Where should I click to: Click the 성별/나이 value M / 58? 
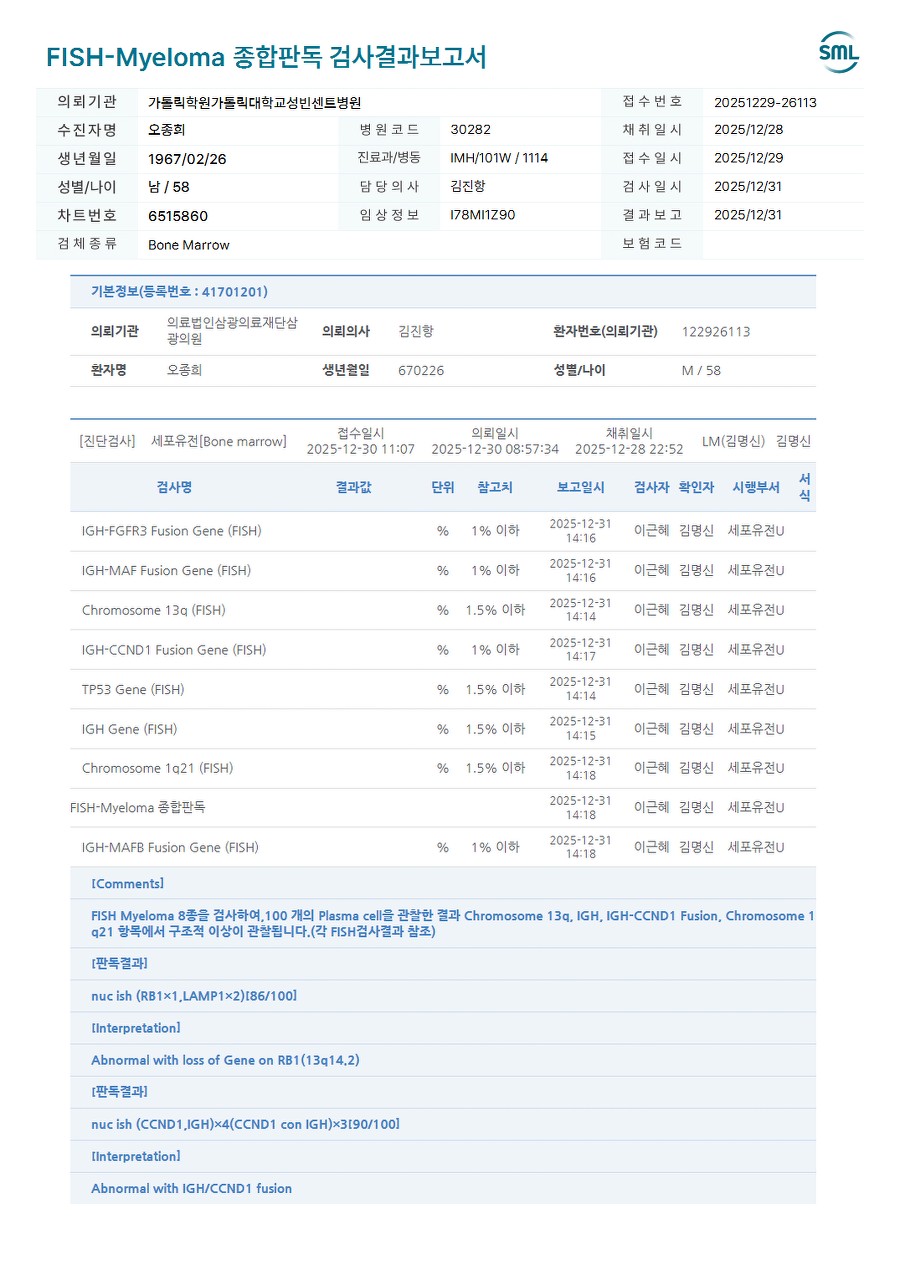(701, 370)
